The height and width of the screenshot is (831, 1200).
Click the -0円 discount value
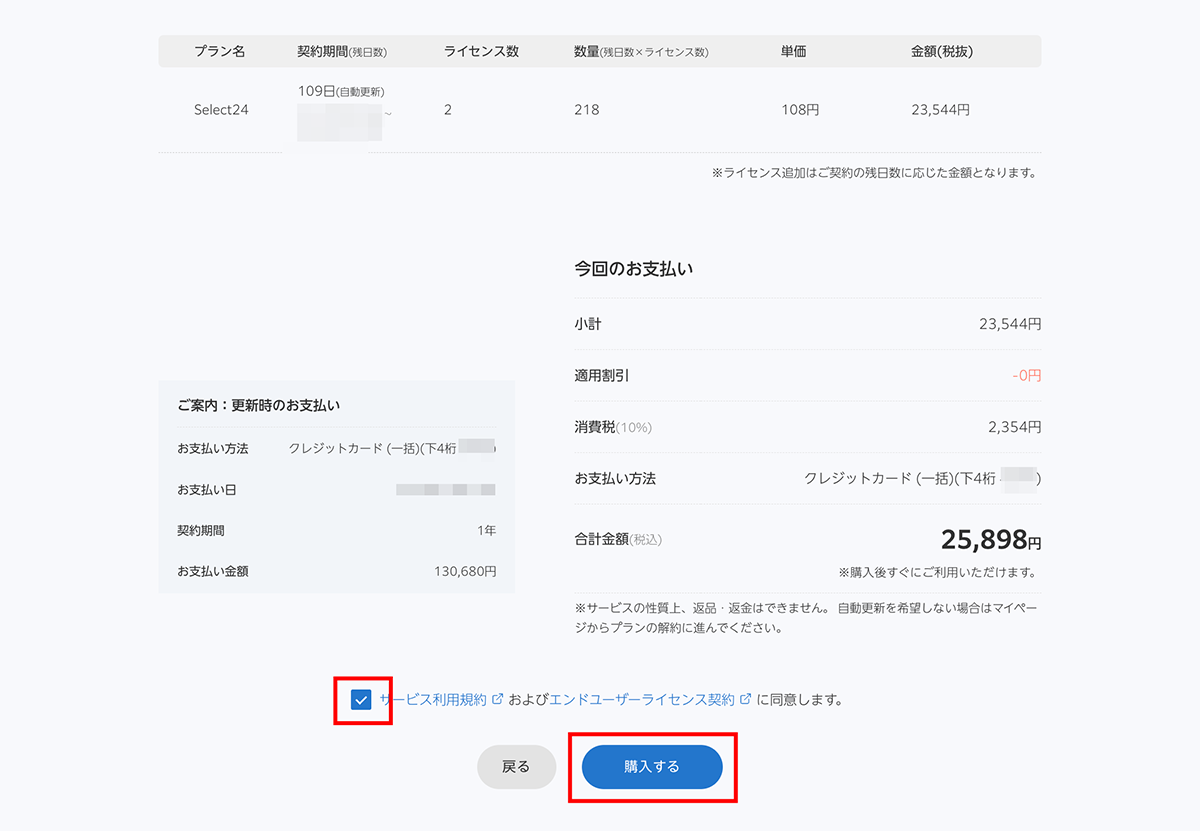[1027, 376]
